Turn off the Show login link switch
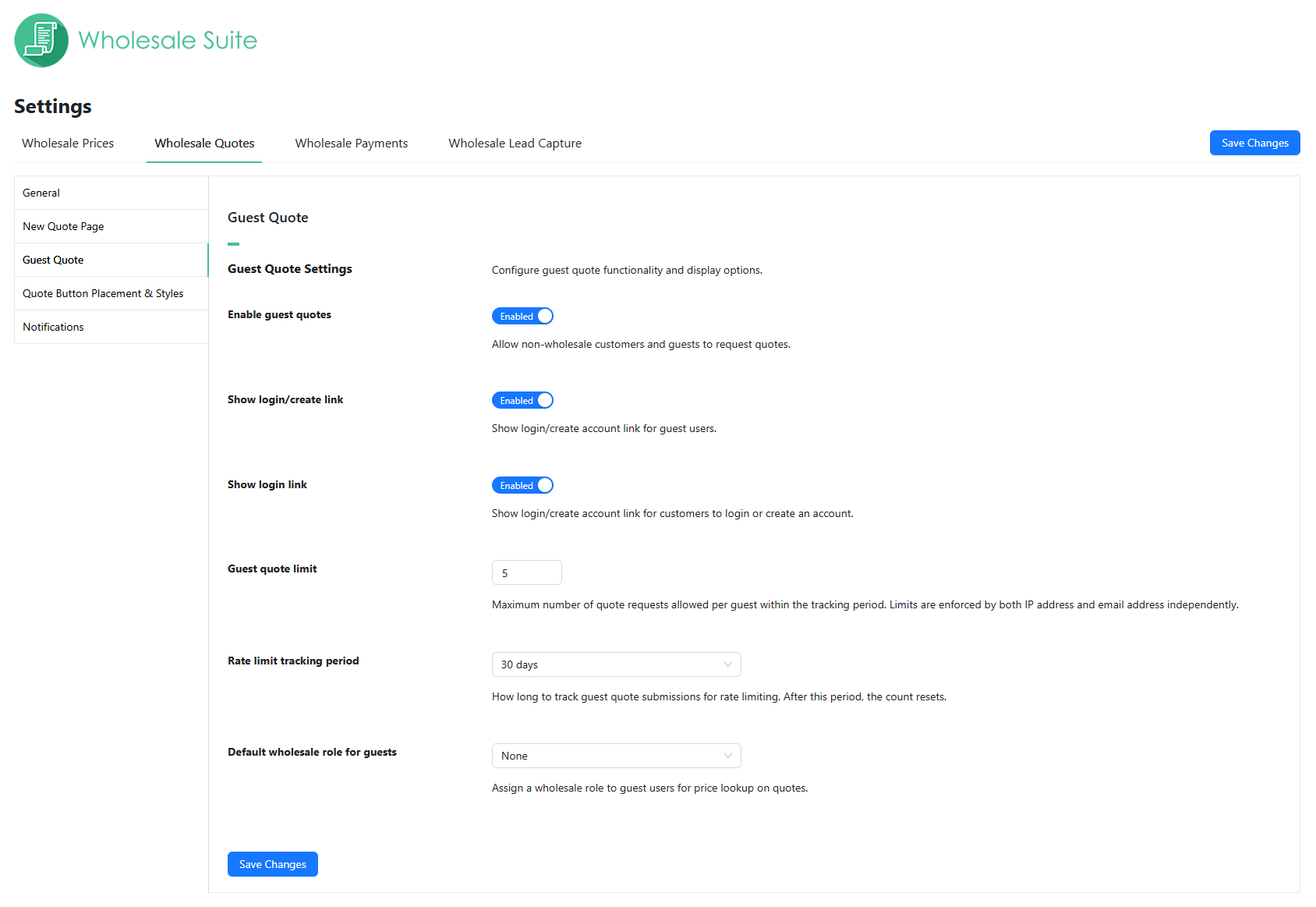Image resolution: width=1316 pixels, height=907 pixels. click(x=522, y=485)
